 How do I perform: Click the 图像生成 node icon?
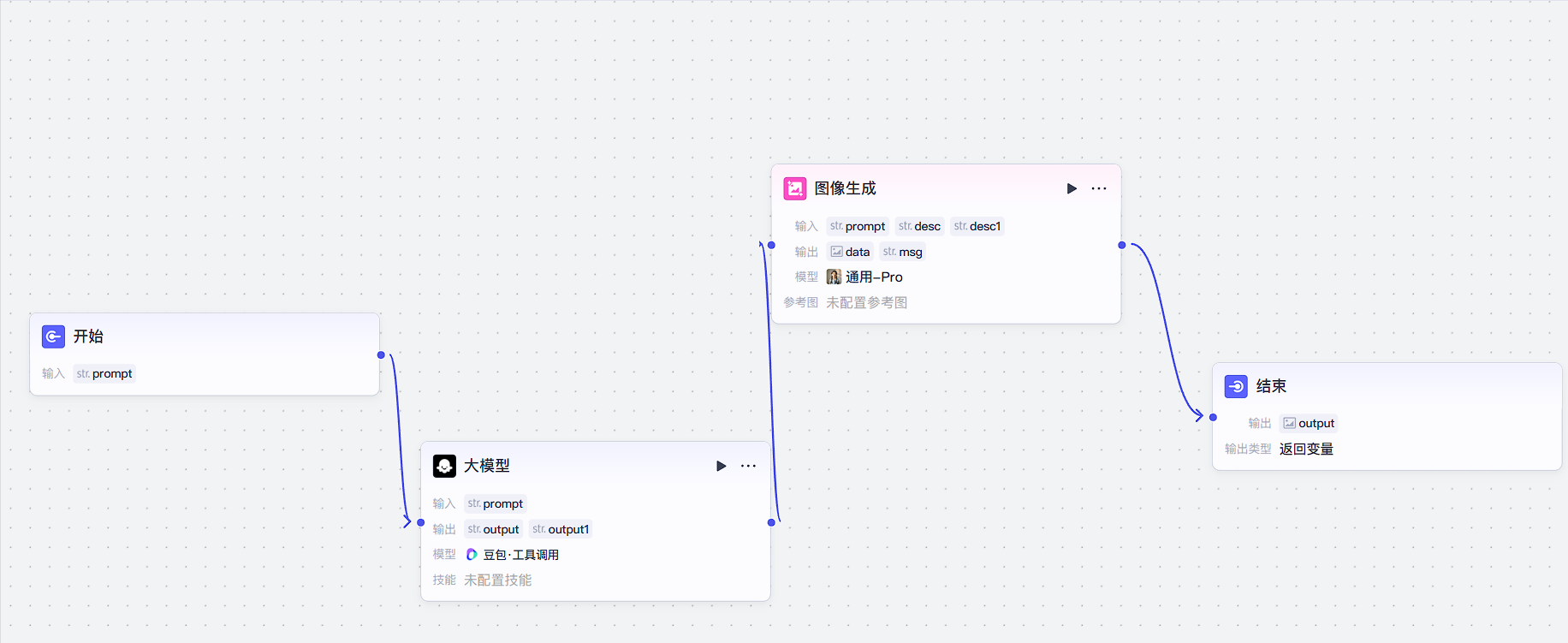coord(795,188)
